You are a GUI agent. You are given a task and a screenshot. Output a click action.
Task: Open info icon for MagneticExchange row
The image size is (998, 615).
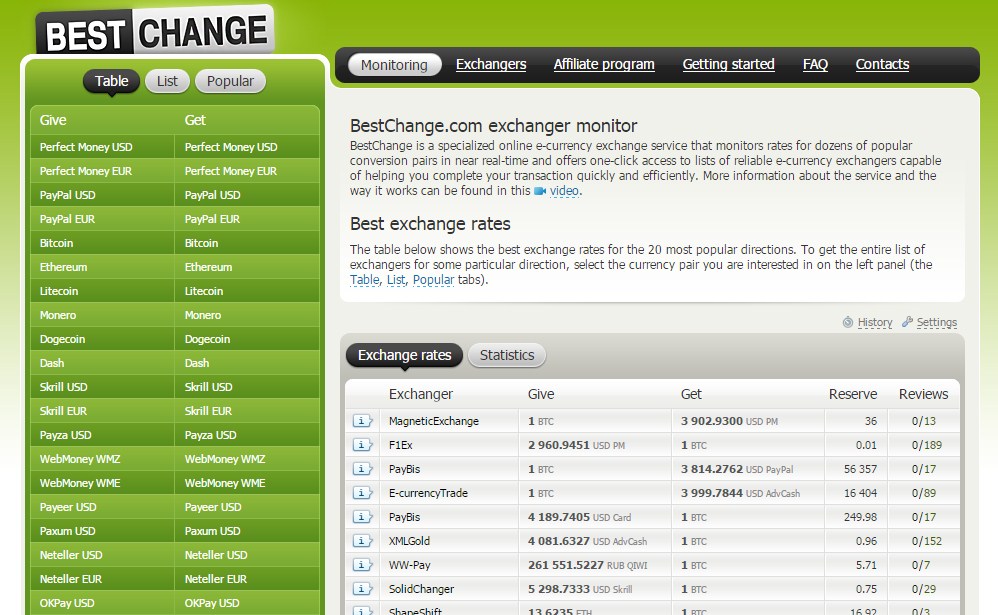(362, 421)
